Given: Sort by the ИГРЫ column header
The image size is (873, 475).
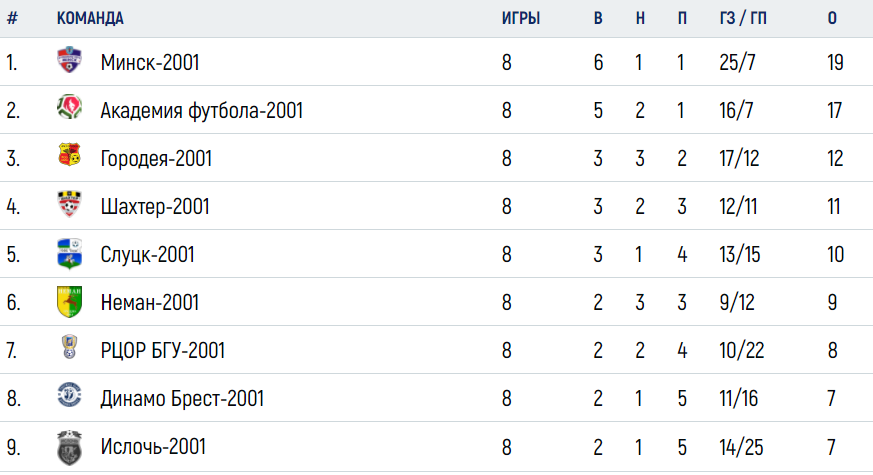Looking at the screenshot, I should pyautogui.click(x=521, y=18).
